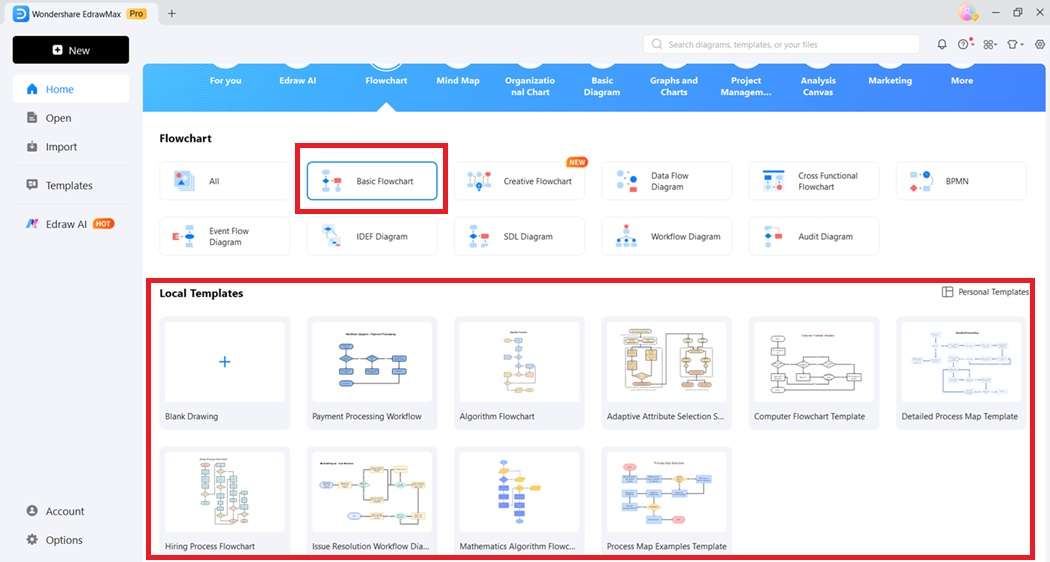
Task: Switch to the Mind Map tab
Action: pyautogui.click(x=458, y=80)
